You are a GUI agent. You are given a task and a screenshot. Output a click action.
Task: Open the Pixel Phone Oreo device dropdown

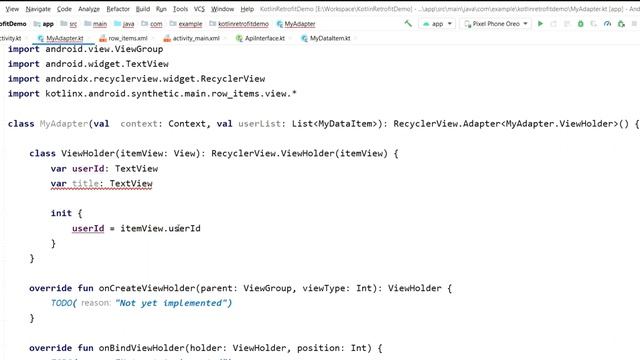[496, 24]
